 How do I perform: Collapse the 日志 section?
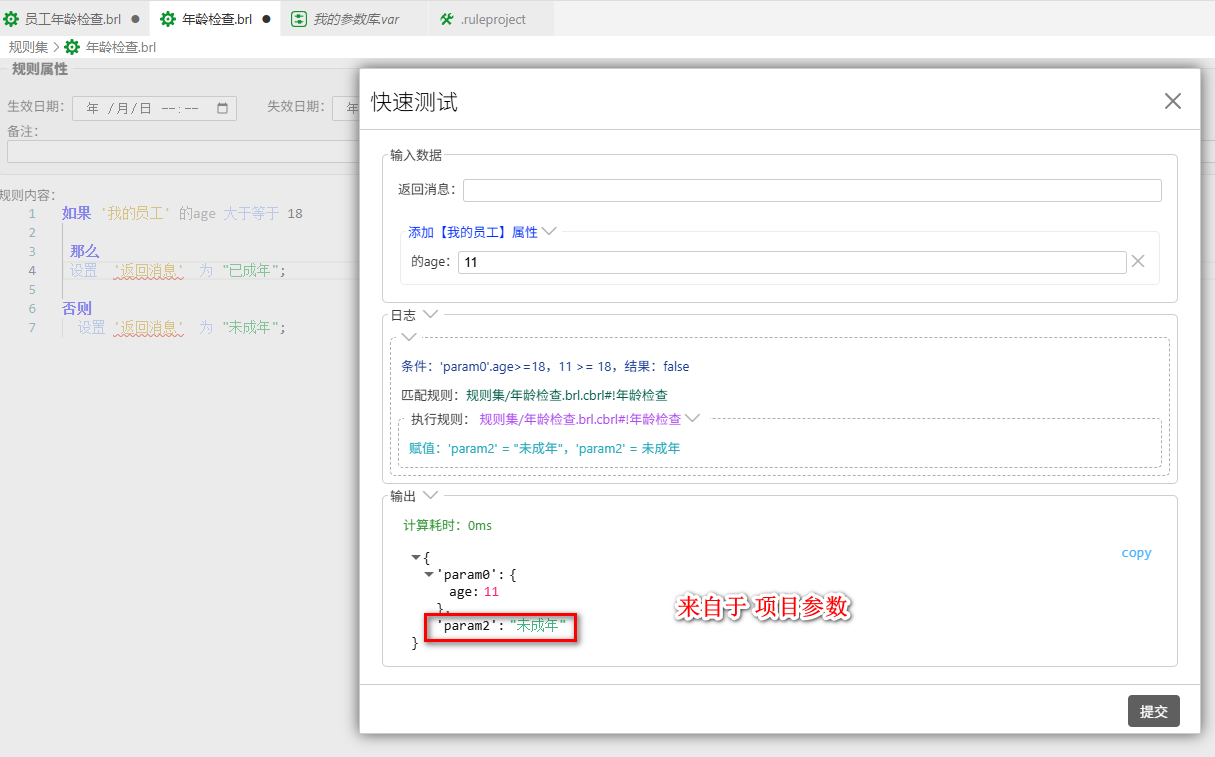(431, 315)
